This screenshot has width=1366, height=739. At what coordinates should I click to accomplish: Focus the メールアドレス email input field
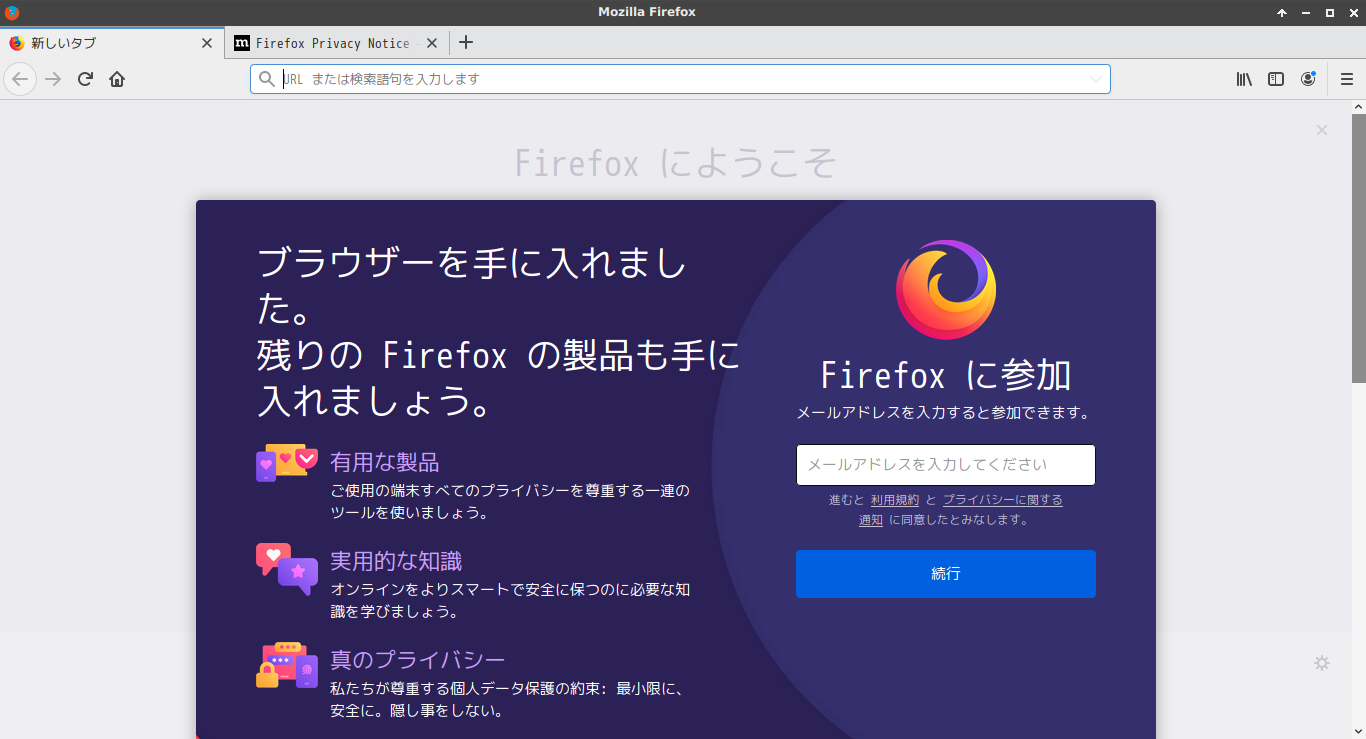(x=945, y=465)
